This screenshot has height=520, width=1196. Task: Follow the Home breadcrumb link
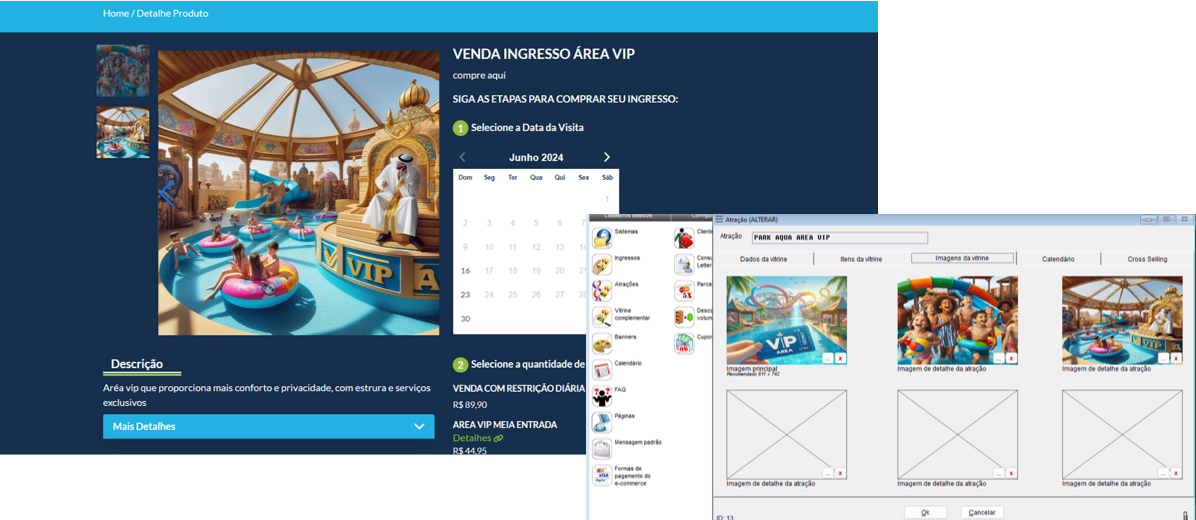[x=117, y=13]
